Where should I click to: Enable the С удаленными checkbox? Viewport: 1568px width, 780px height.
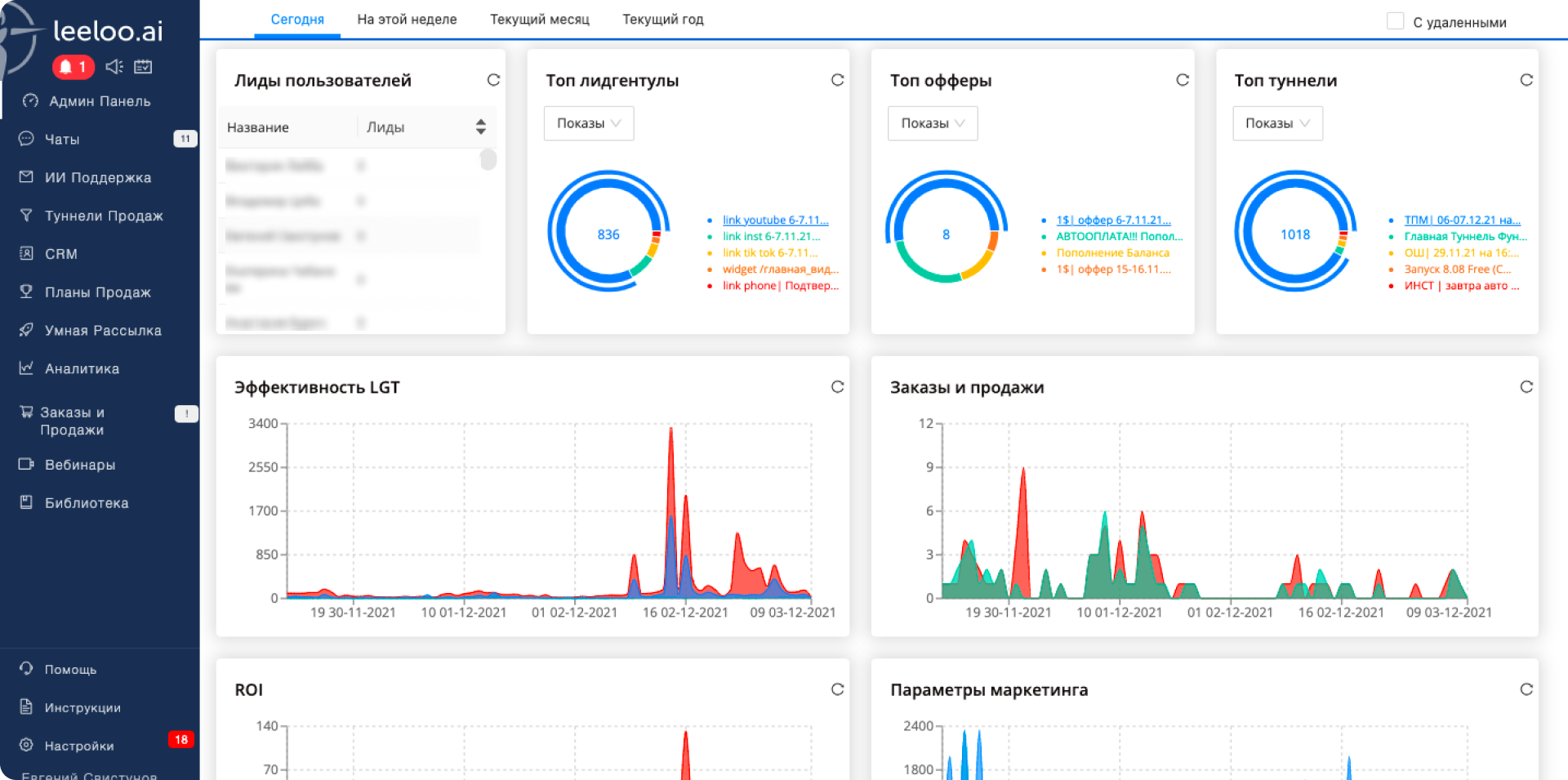point(1395,21)
